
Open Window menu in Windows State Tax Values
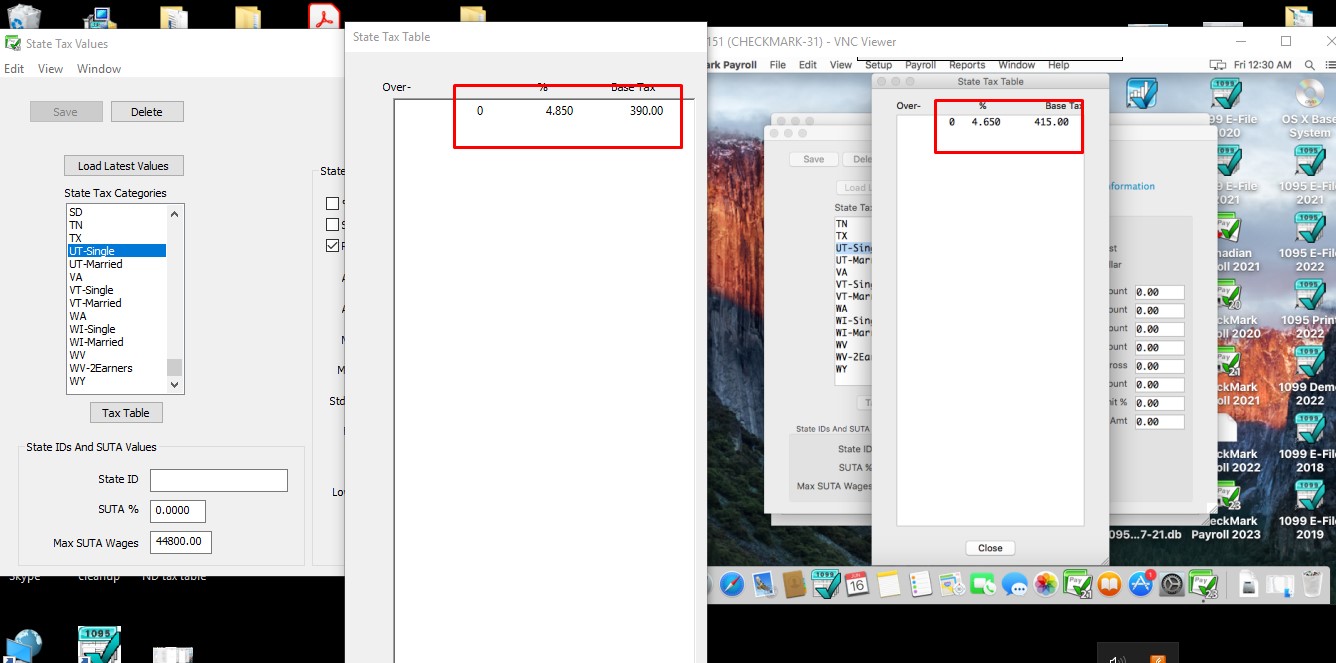99,69
